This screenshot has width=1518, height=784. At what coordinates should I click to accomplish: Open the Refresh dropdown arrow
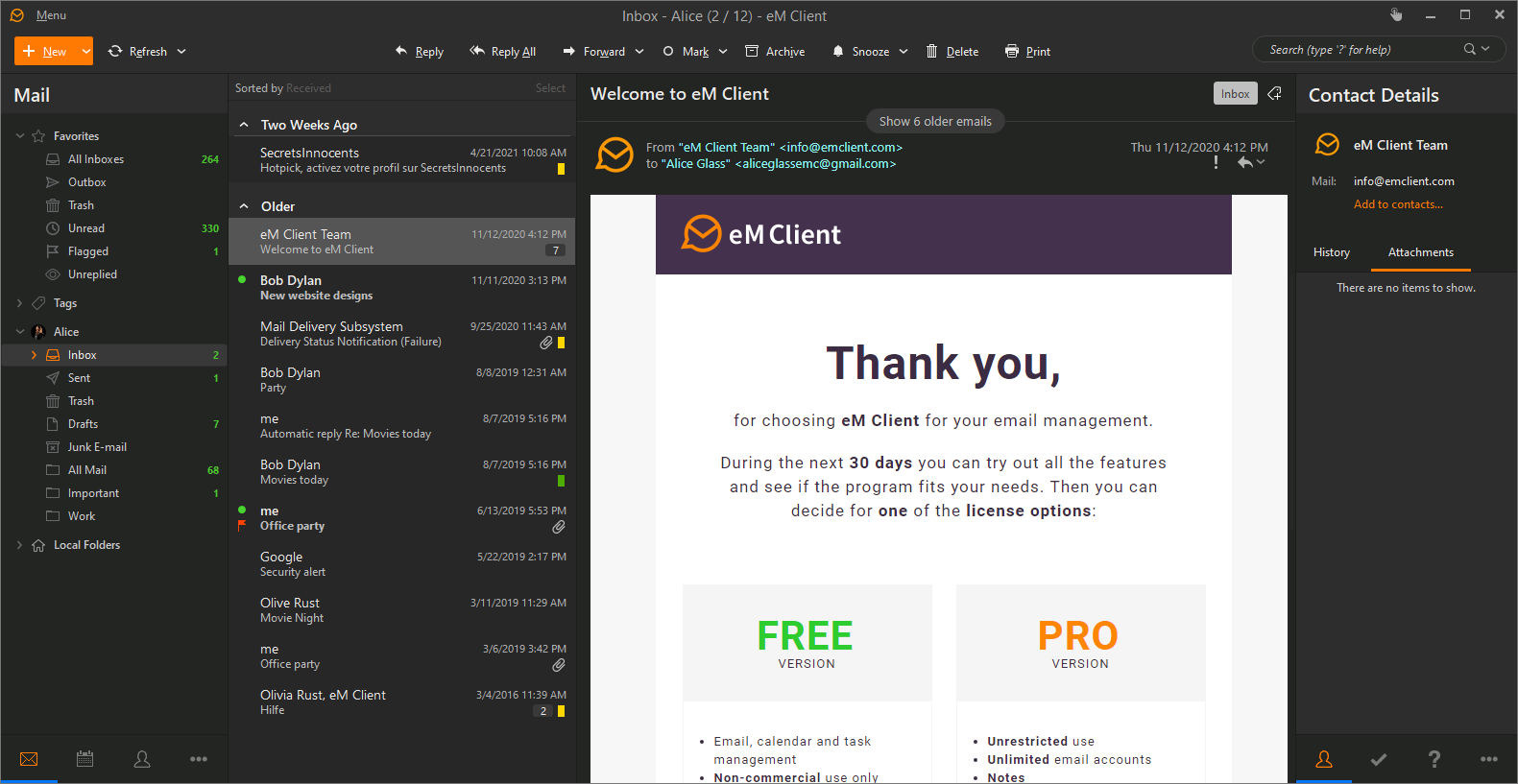[x=181, y=52]
